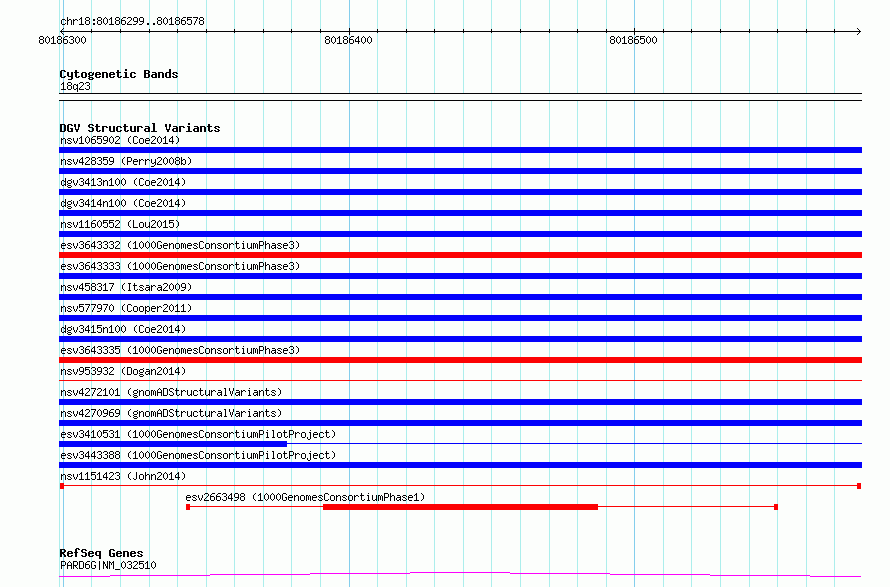The width and height of the screenshot is (890, 587).
Task: Select the nsv1151423 (John2014) label
Action: 123,476
